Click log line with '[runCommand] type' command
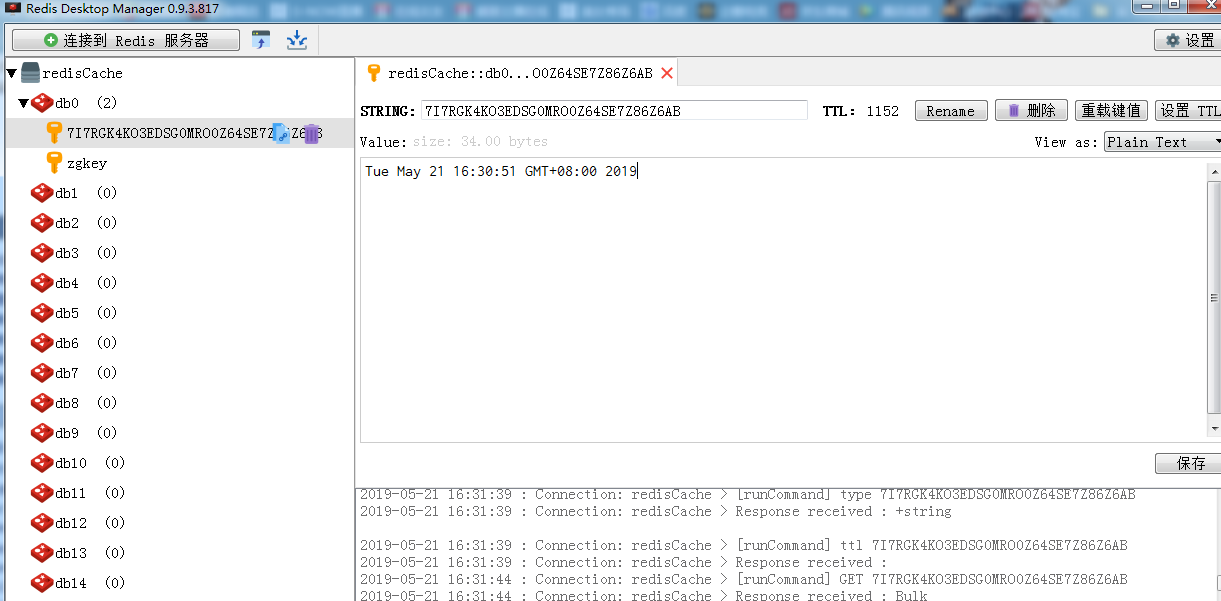1221x601 pixels. pos(748,494)
